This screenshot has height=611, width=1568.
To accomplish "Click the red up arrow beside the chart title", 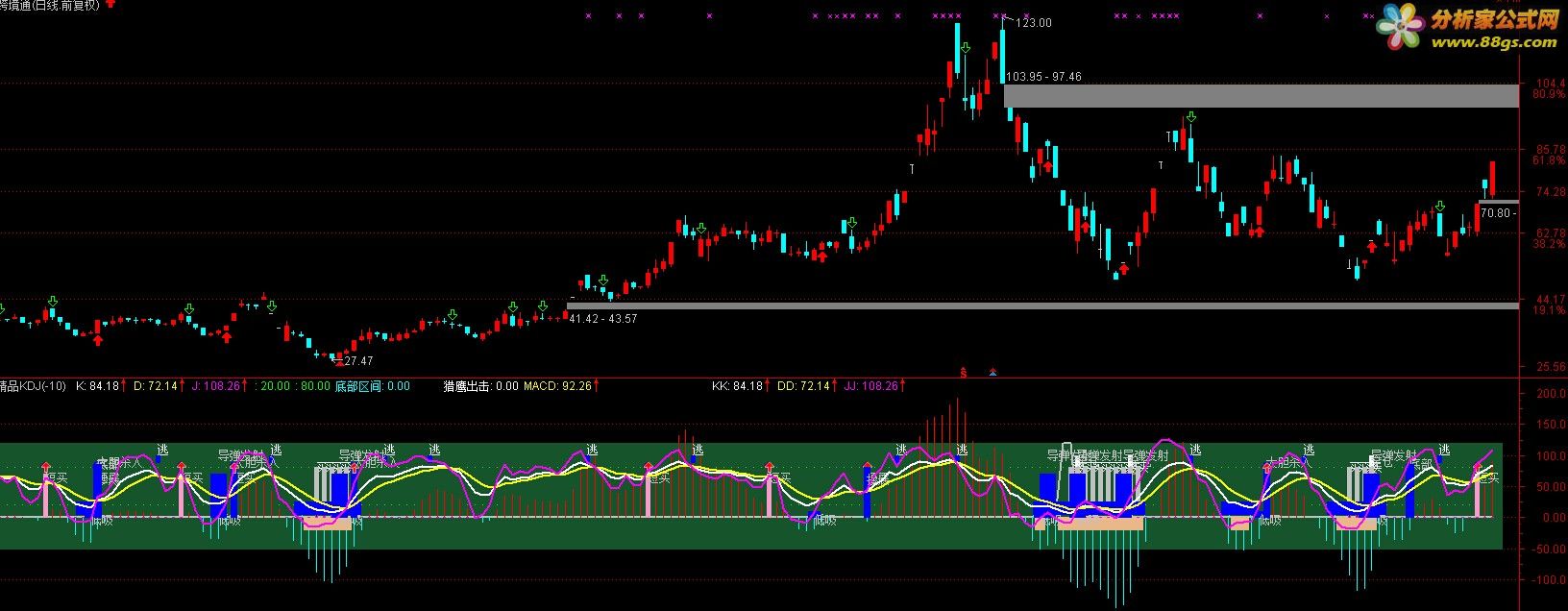I will pos(111,5).
